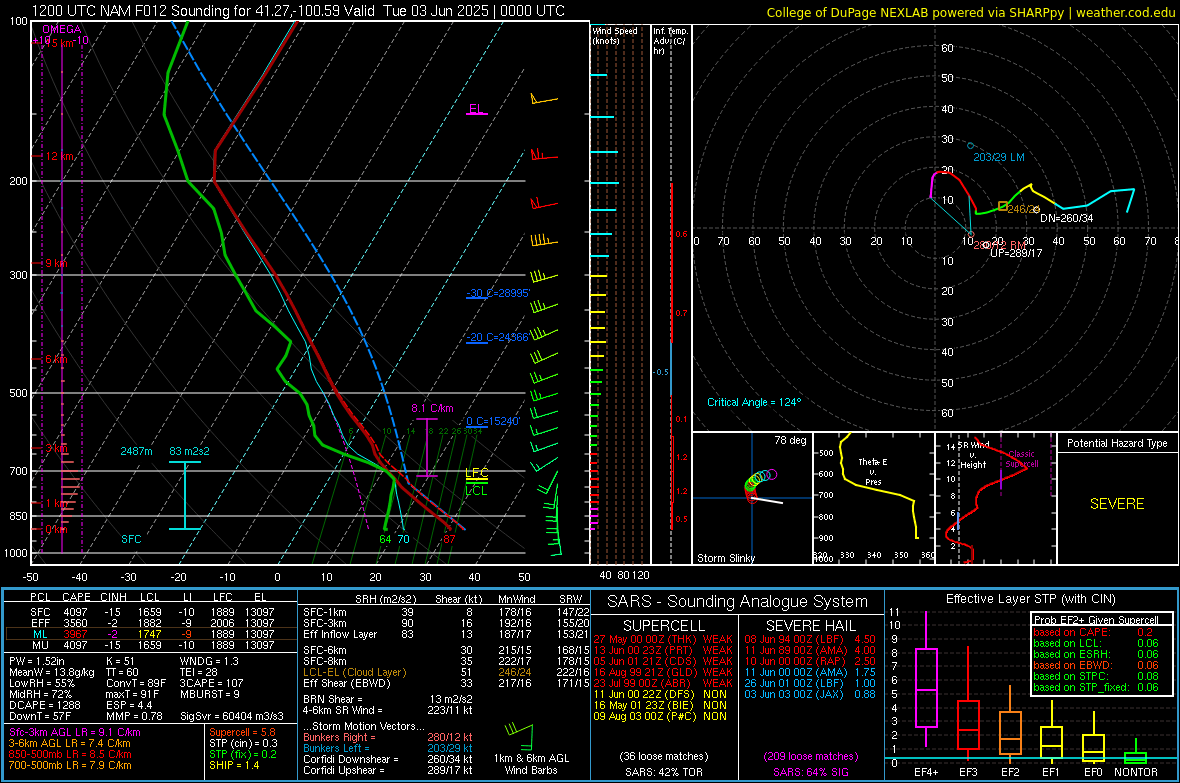
Task: Click the yellow SEVERE hazard type
Action: [1117, 504]
